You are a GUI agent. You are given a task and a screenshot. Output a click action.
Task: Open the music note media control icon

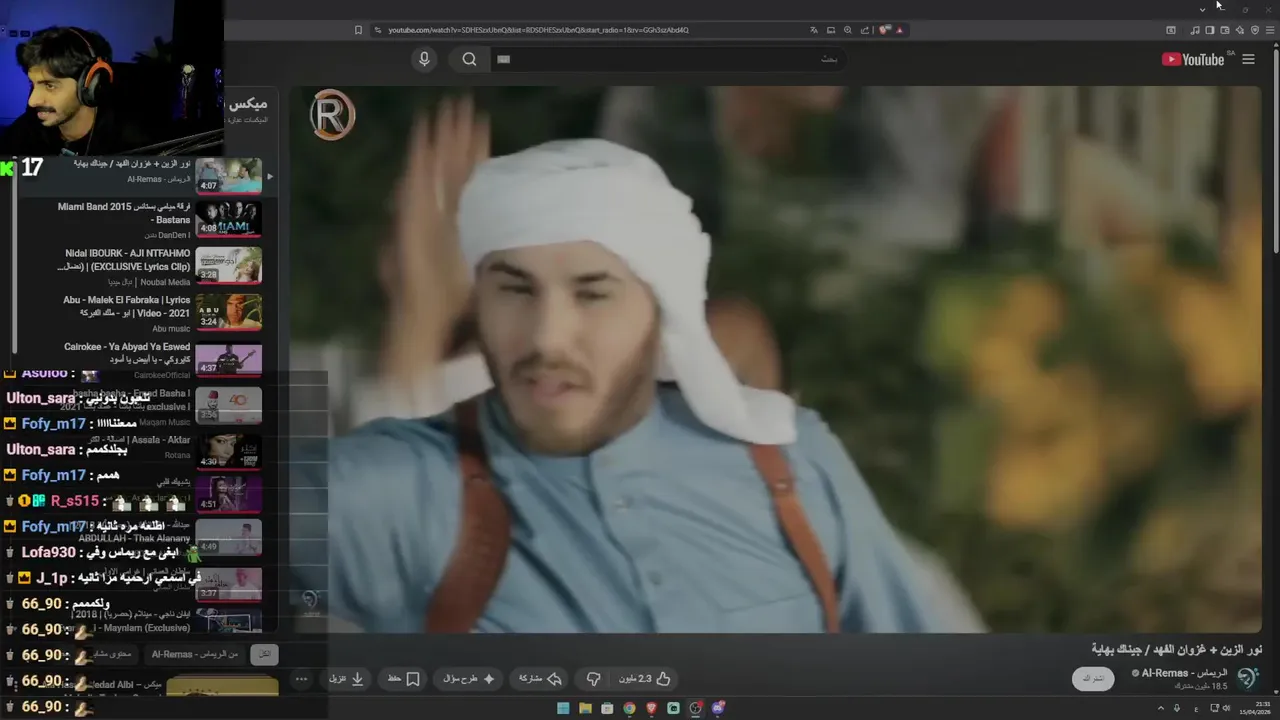coord(1195,30)
